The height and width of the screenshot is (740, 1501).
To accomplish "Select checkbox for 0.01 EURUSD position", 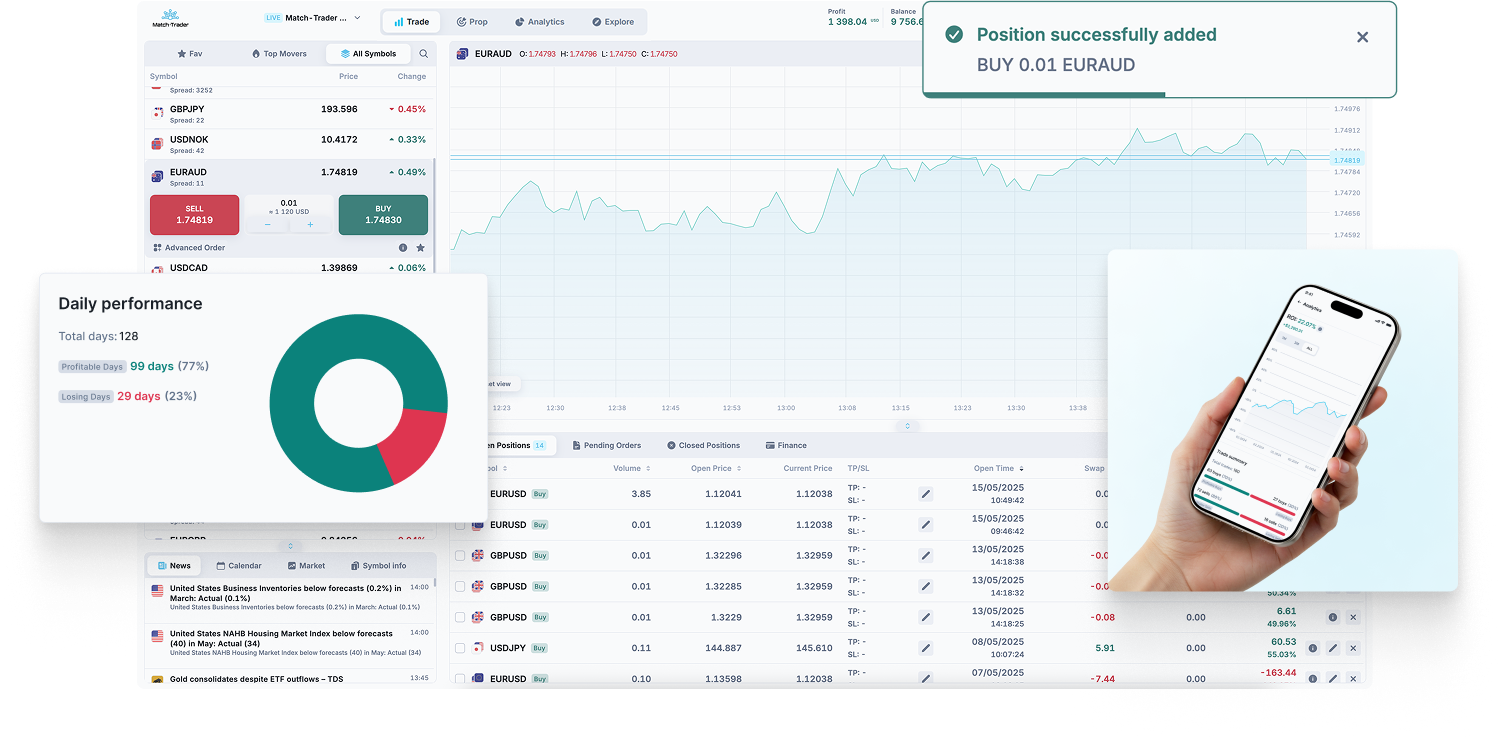I will (x=460, y=525).
